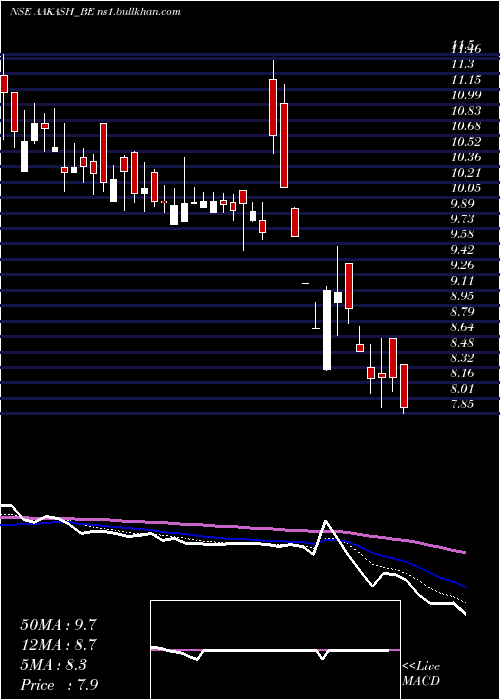Screen dimensions: 500x700
Task: Click the 5MA : 8.3 readout
Action: click(54, 665)
